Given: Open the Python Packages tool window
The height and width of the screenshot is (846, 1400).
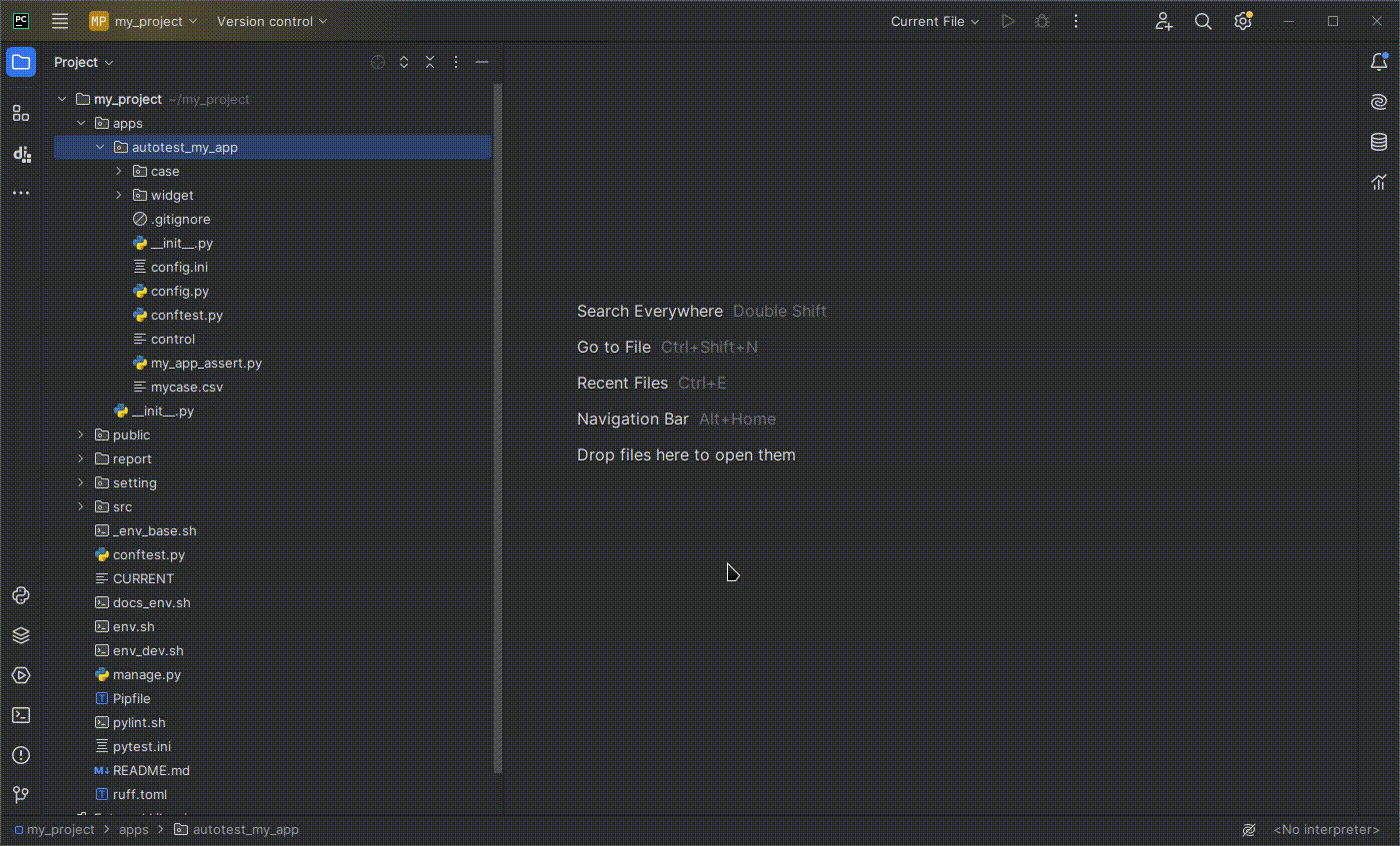Looking at the screenshot, I should click(21, 635).
